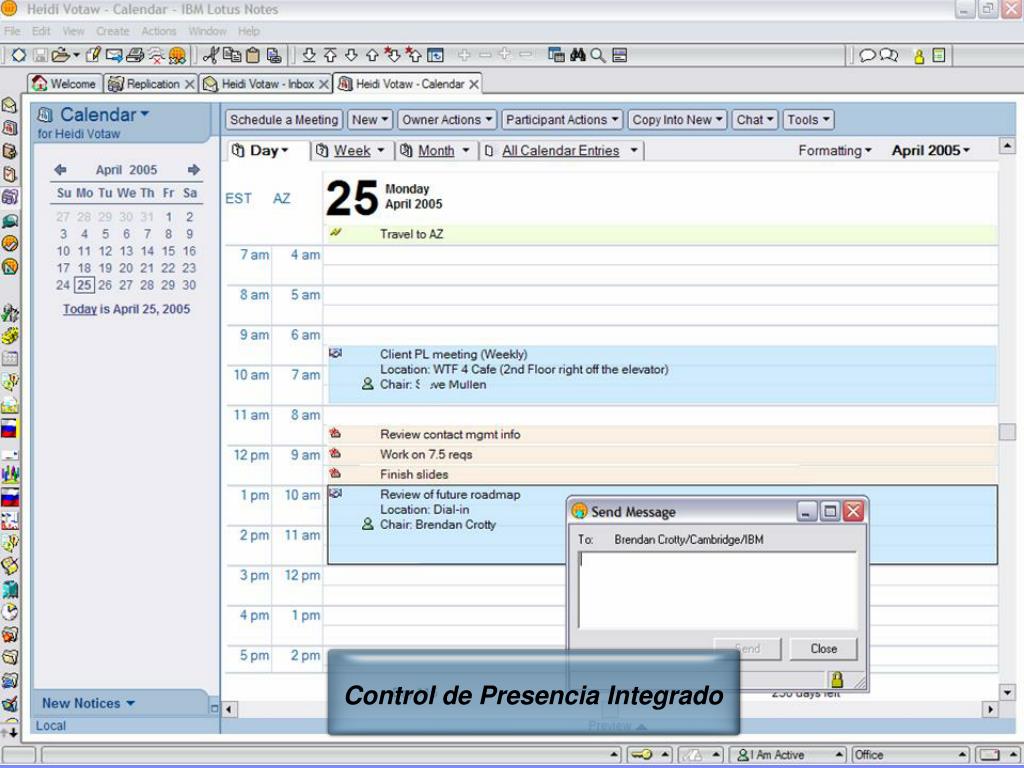The height and width of the screenshot is (768, 1024).
Task: Open the Mail bookmark in sidebar
Action: click(10, 105)
